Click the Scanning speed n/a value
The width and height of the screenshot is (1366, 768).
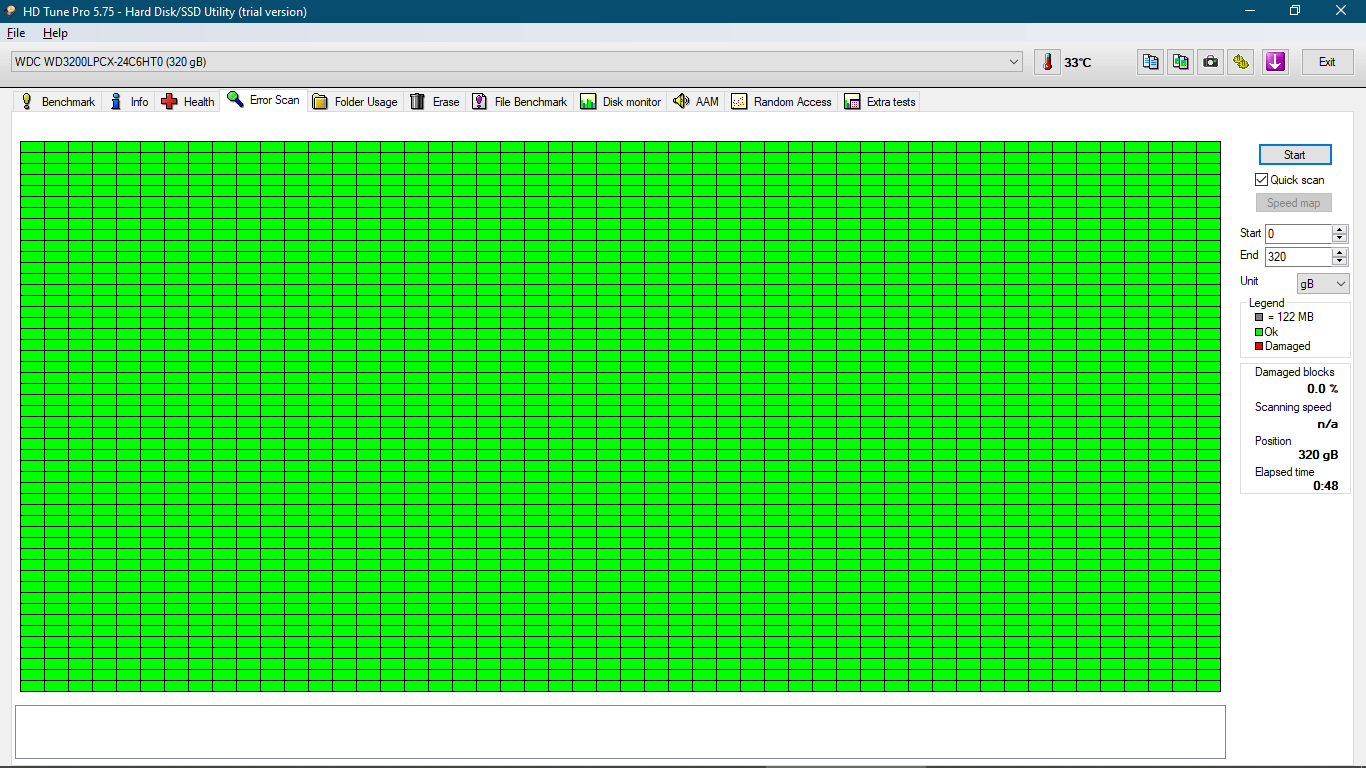[1328, 424]
